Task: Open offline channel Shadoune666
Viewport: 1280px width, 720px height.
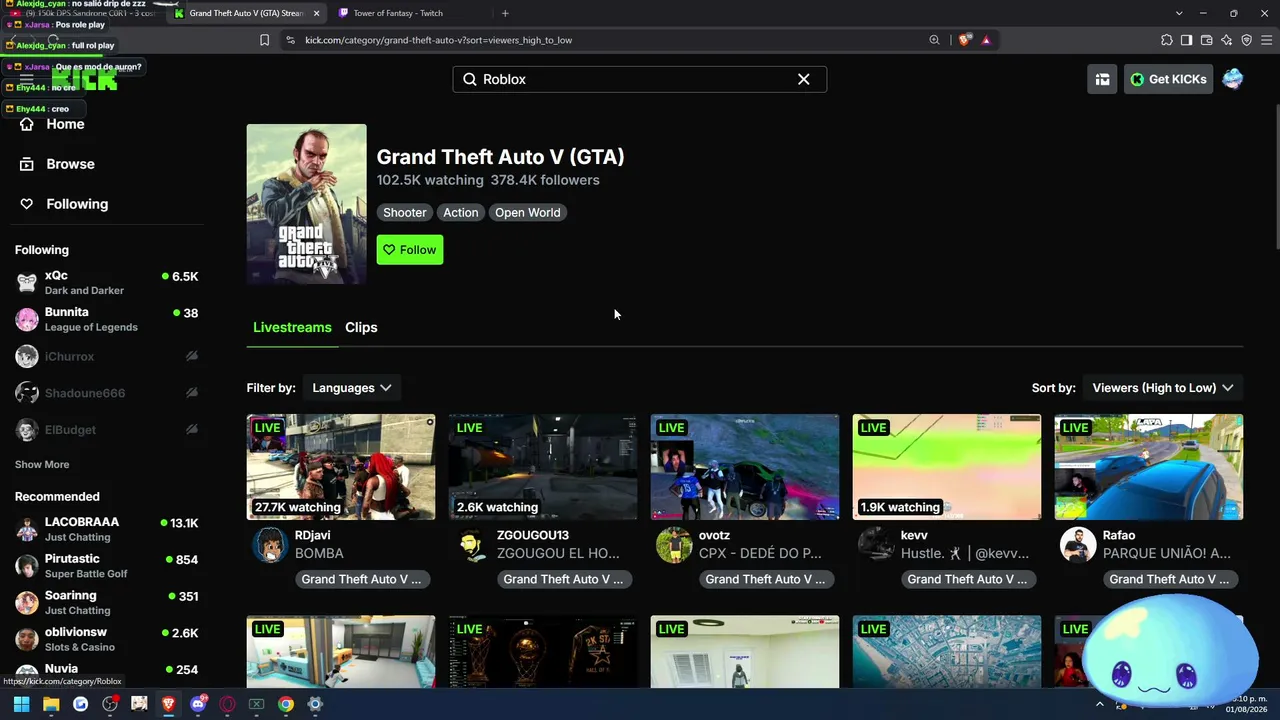Action: (107, 393)
